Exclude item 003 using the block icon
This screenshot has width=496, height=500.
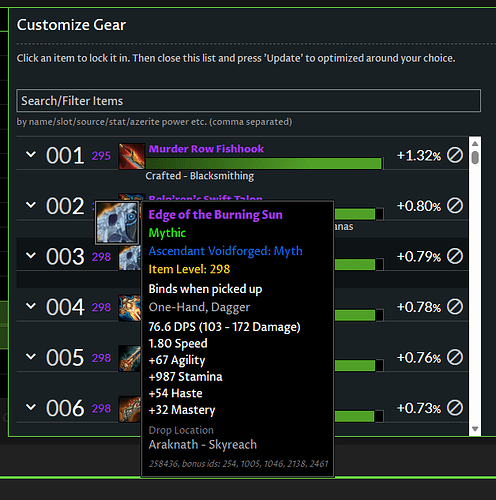coord(455,256)
